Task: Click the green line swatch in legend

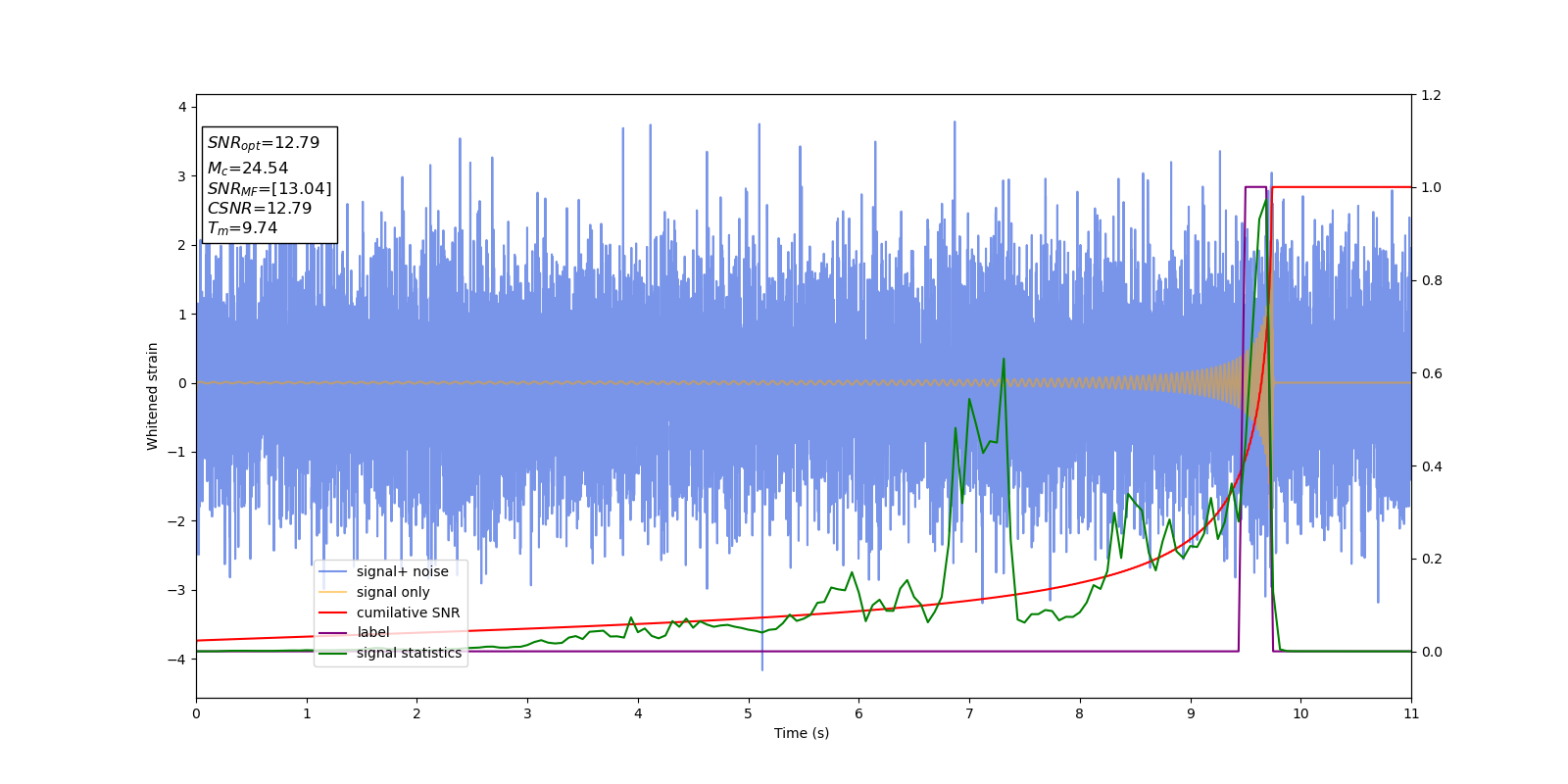Action: 333,653
